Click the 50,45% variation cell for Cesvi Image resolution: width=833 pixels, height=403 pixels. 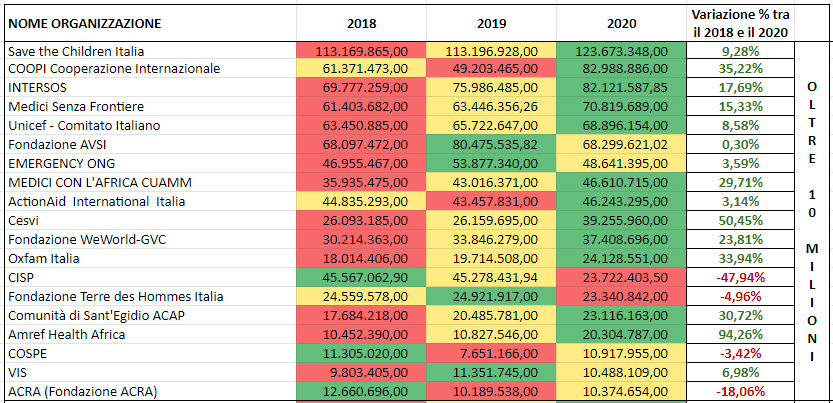click(740, 220)
